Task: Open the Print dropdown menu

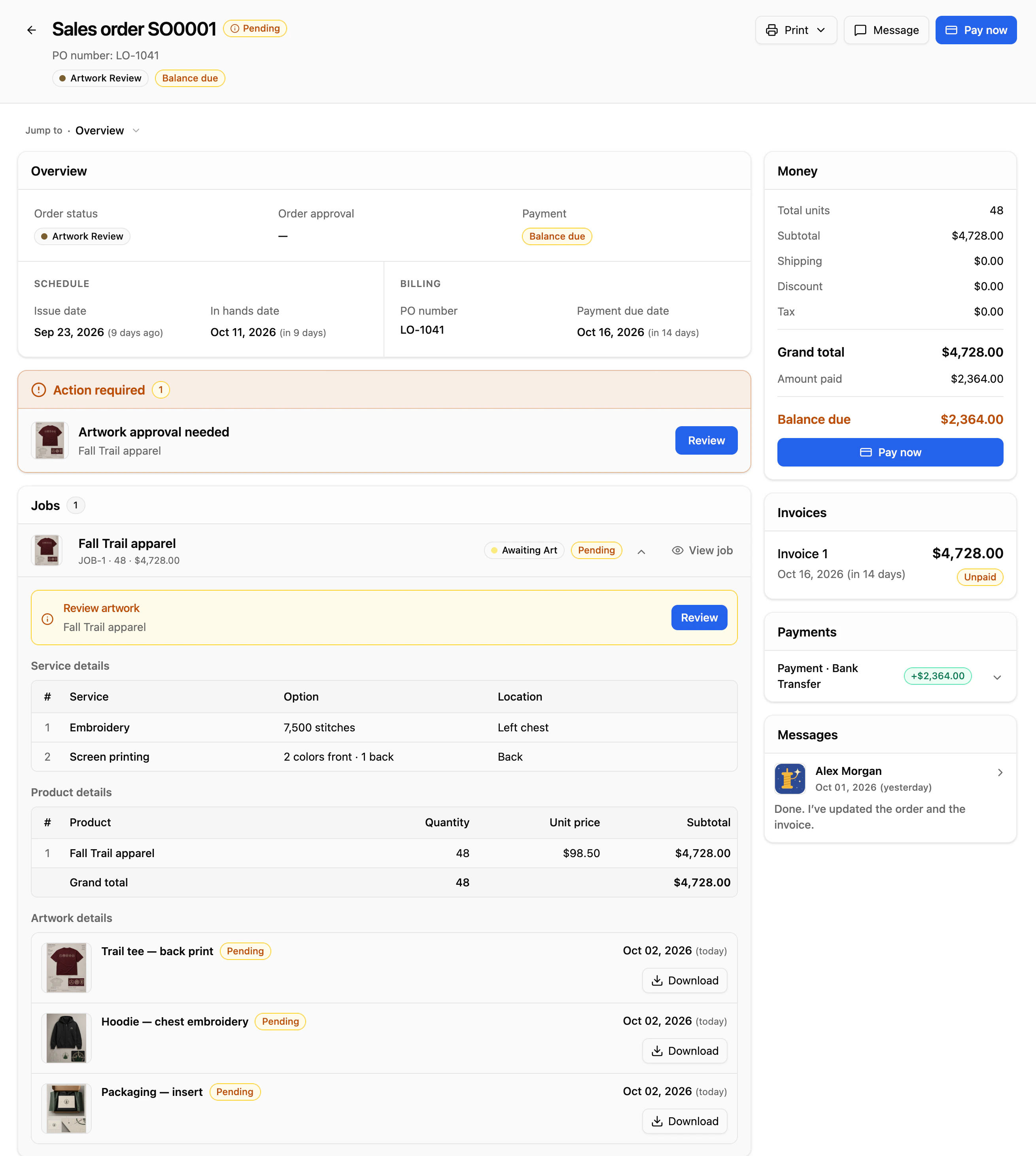Action: 796,30
